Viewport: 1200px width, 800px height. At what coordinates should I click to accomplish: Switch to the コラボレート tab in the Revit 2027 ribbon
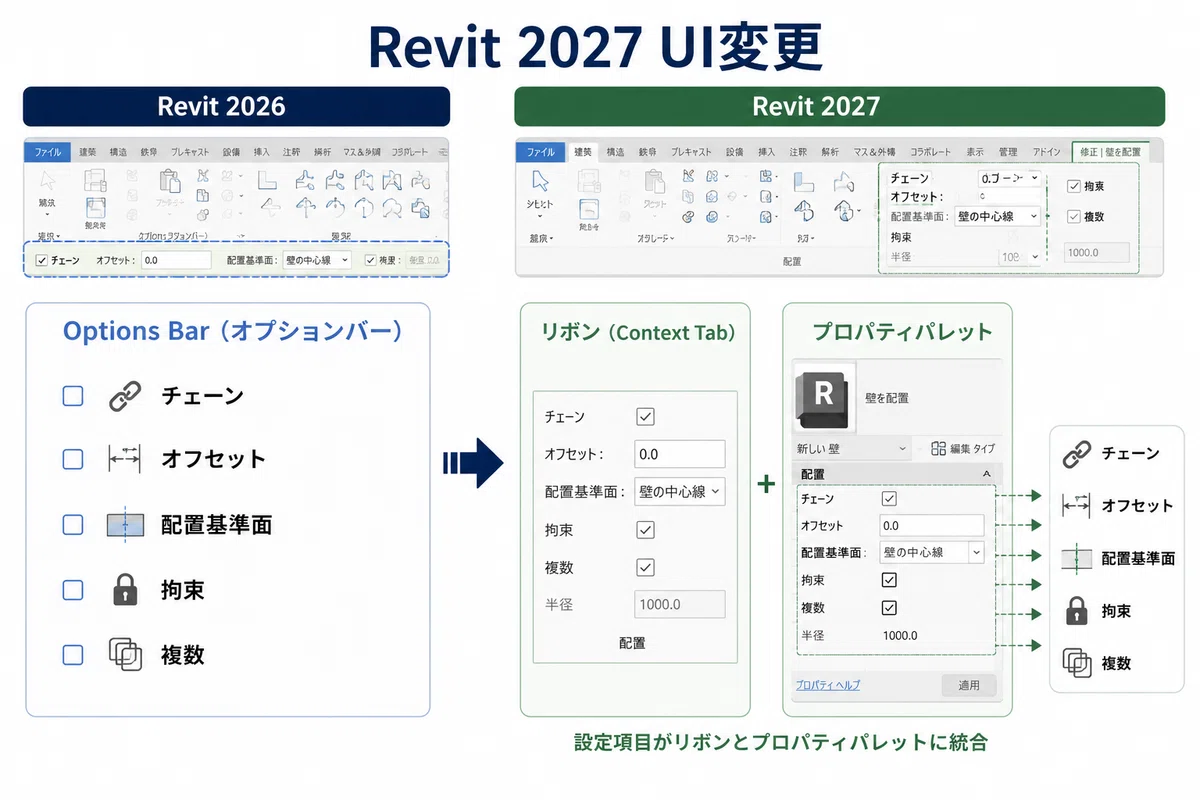coord(930,152)
